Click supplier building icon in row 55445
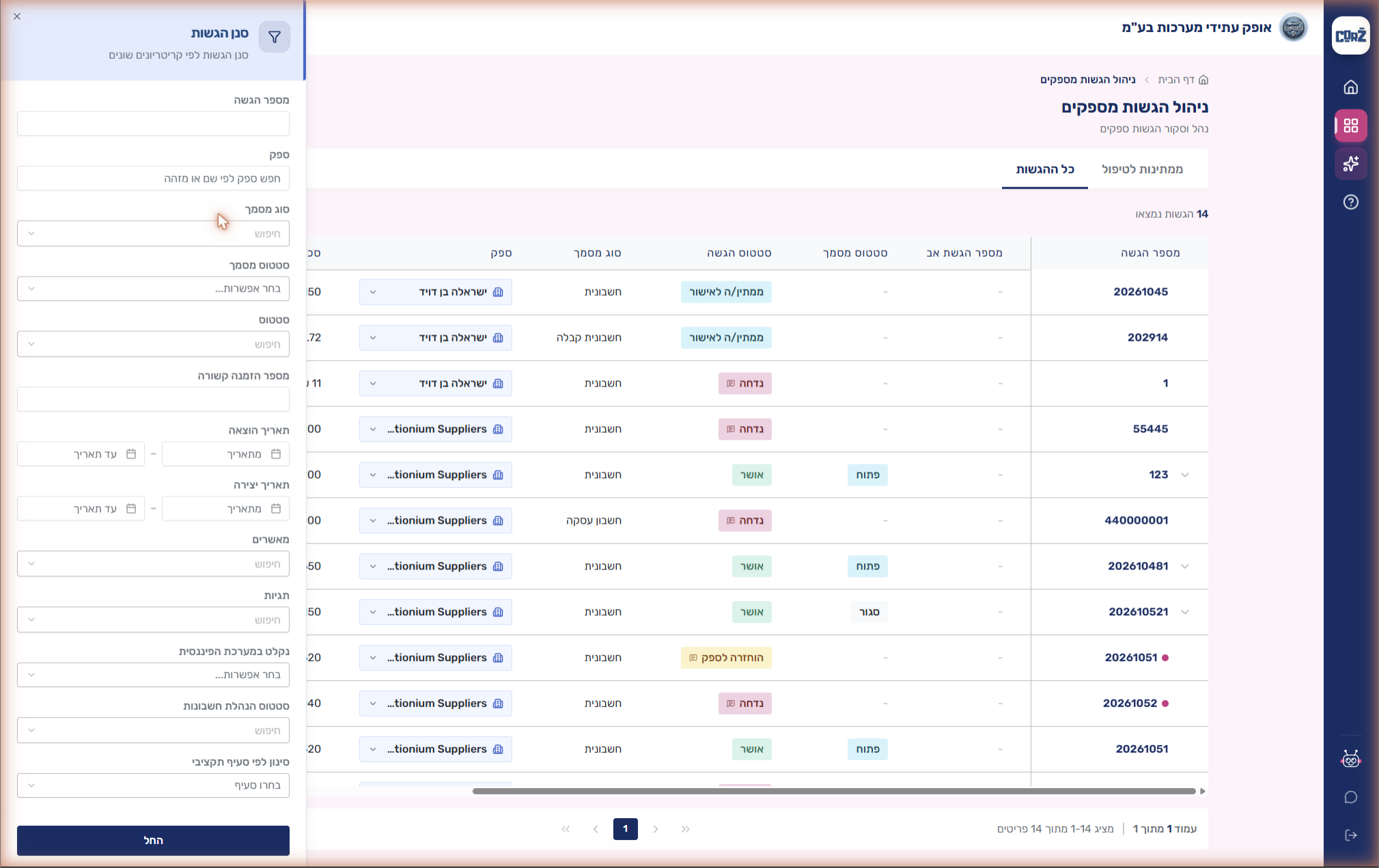The image size is (1379, 868). (x=498, y=430)
